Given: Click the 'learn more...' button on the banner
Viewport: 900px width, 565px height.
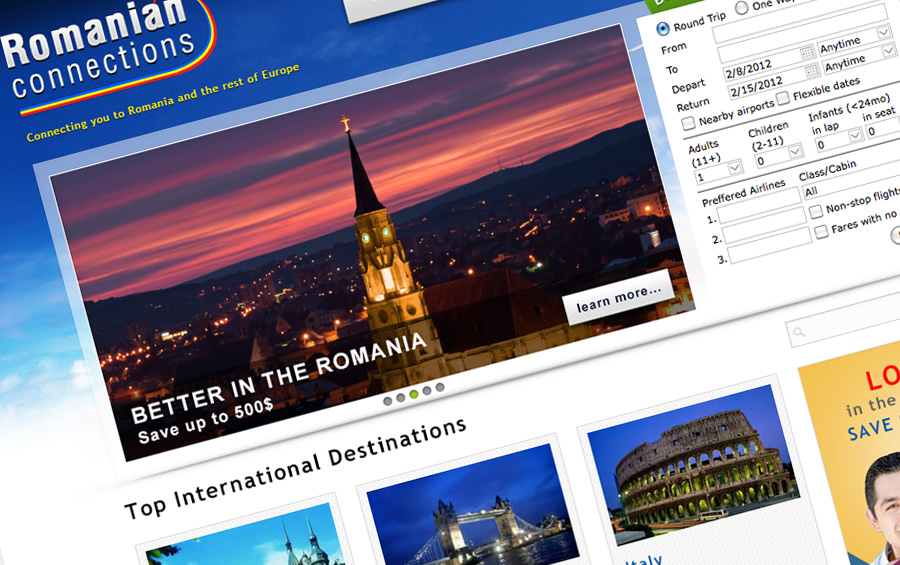Looking at the screenshot, I should 619,297.
